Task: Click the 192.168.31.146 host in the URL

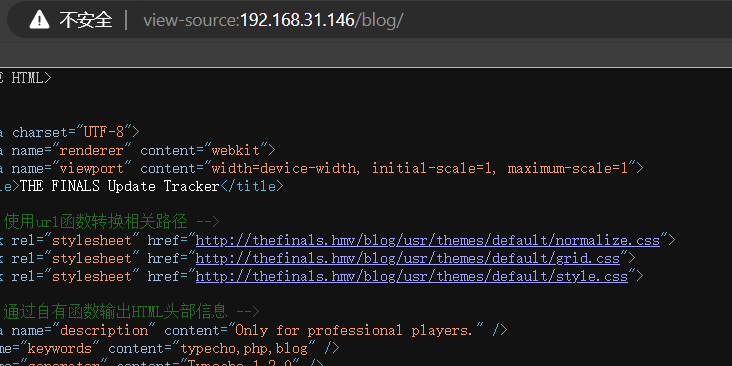Action: 297,20
